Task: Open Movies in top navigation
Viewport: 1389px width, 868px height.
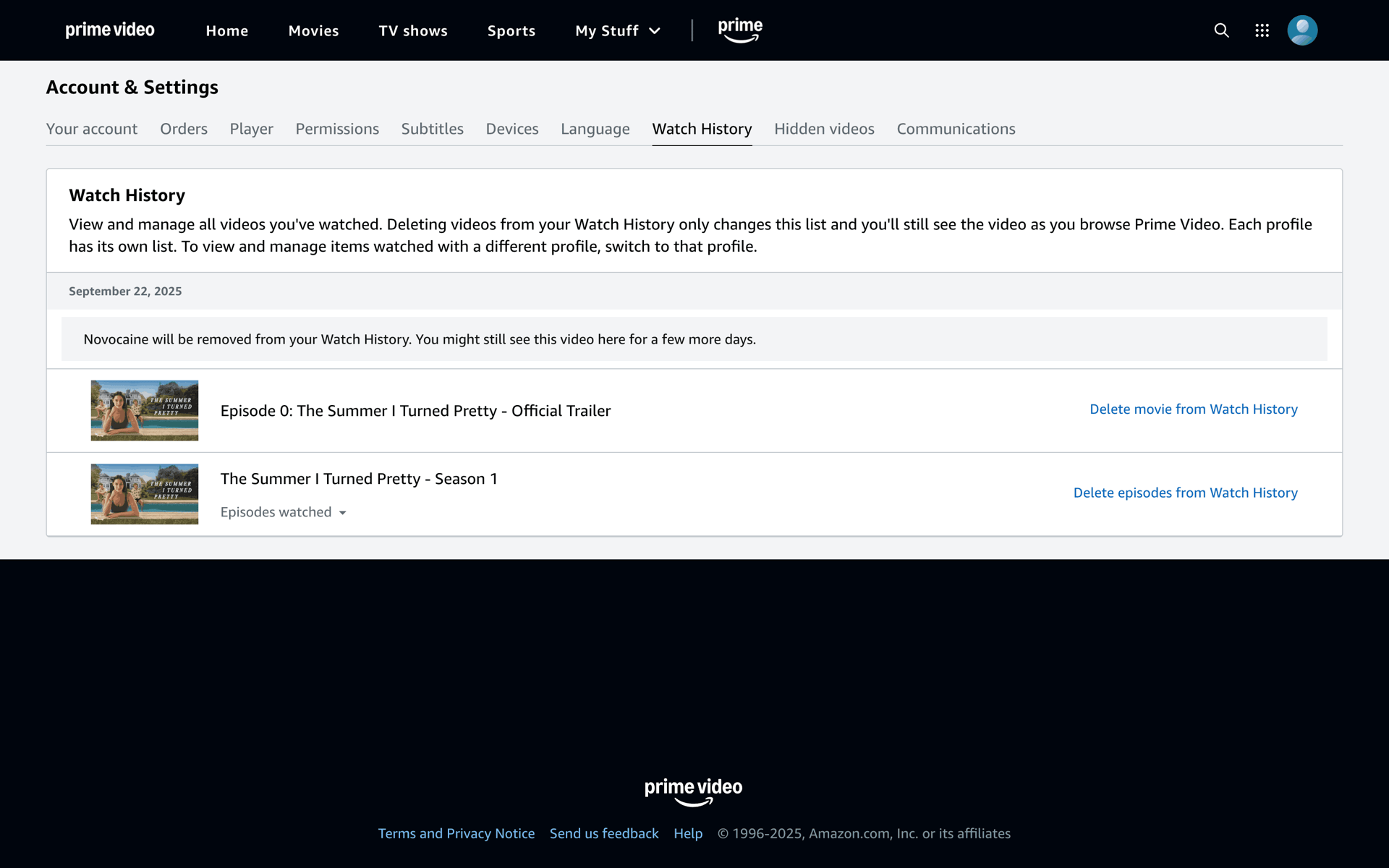Action: [x=313, y=30]
